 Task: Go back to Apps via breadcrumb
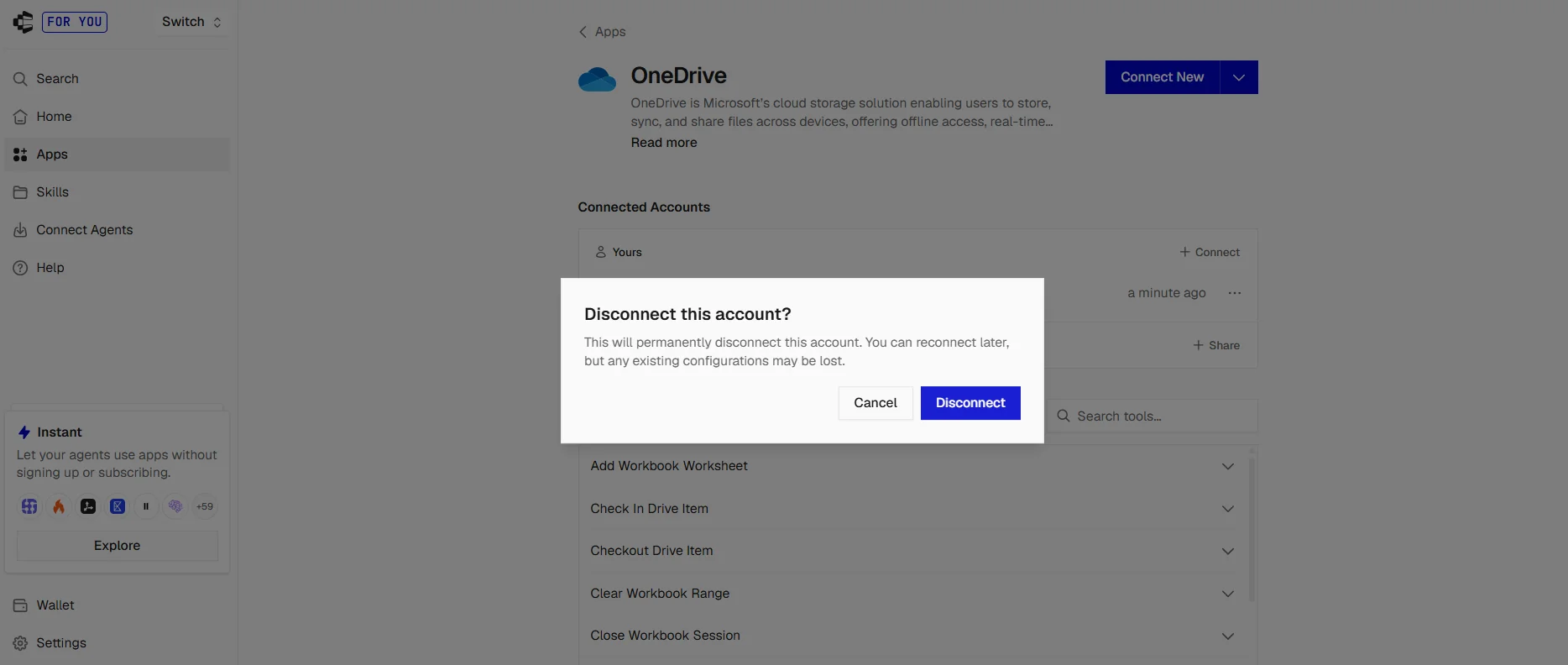(x=602, y=32)
